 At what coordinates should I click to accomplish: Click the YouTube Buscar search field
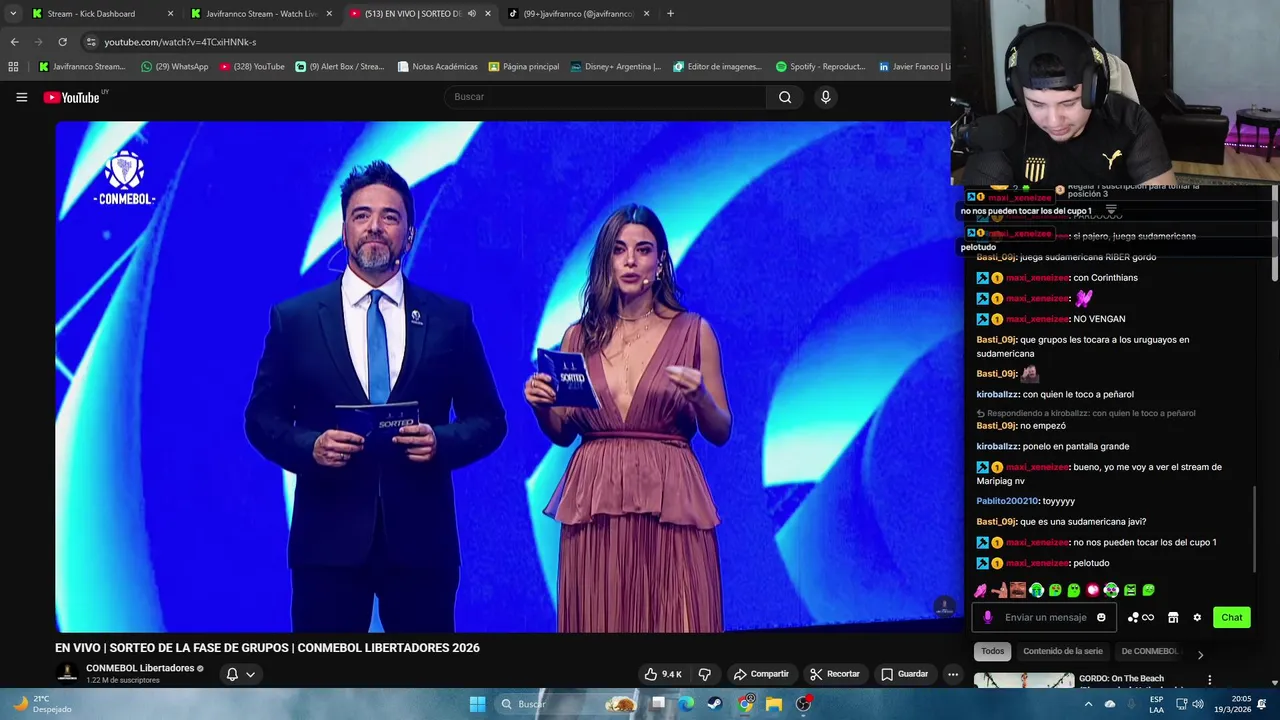pos(605,97)
